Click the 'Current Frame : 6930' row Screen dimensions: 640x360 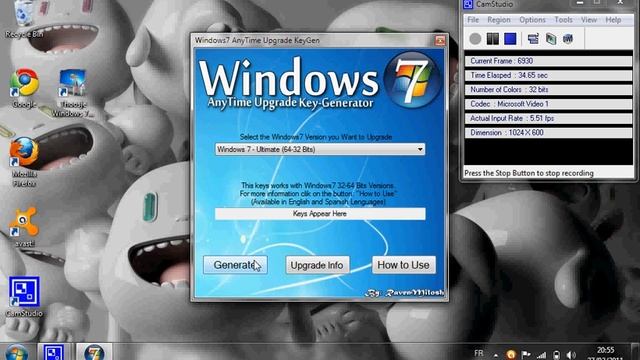(x=548, y=61)
